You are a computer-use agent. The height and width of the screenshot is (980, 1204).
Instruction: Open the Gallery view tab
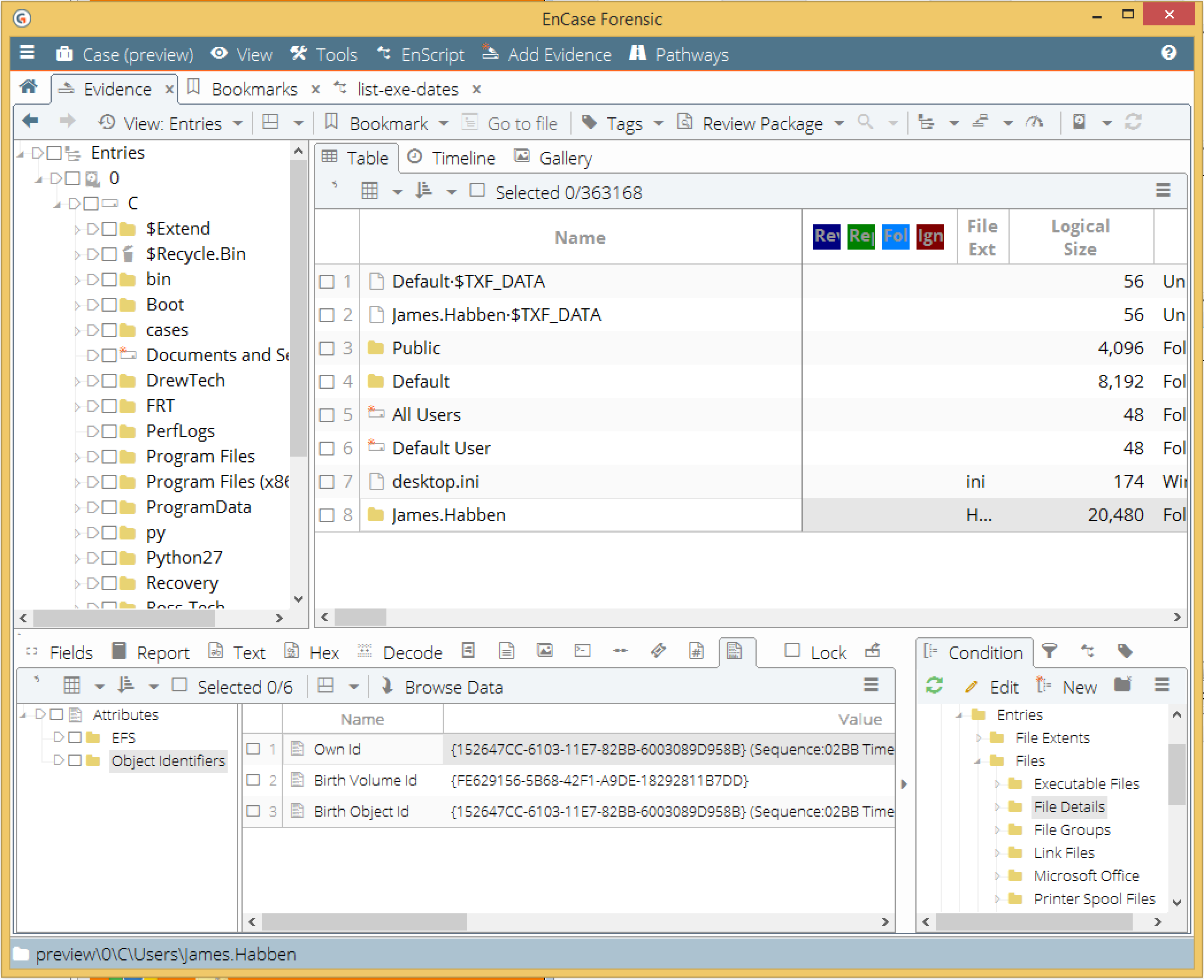pos(553,158)
